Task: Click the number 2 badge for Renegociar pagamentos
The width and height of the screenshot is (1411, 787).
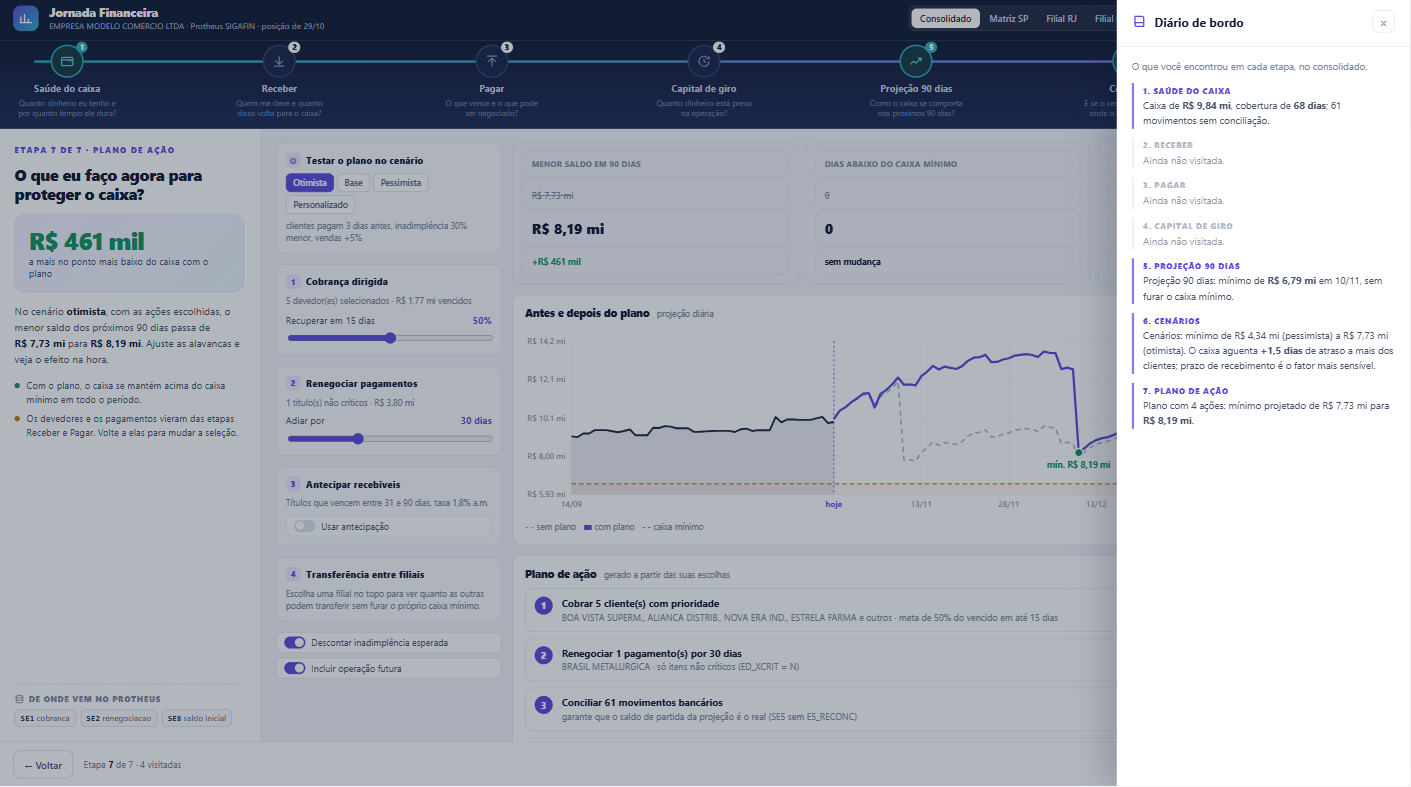Action: 543,655
